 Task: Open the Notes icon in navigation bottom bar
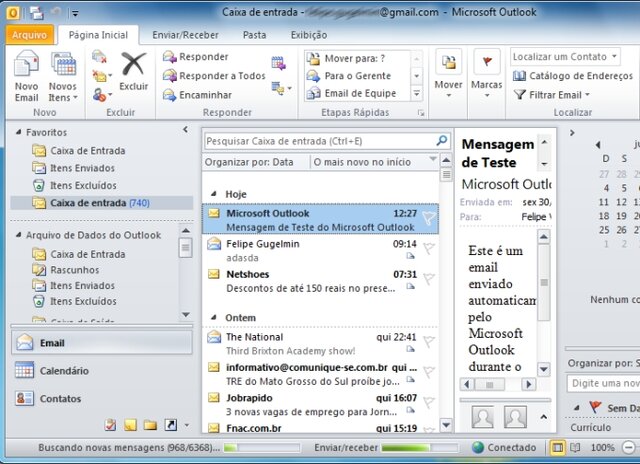(x=130, y=425)
